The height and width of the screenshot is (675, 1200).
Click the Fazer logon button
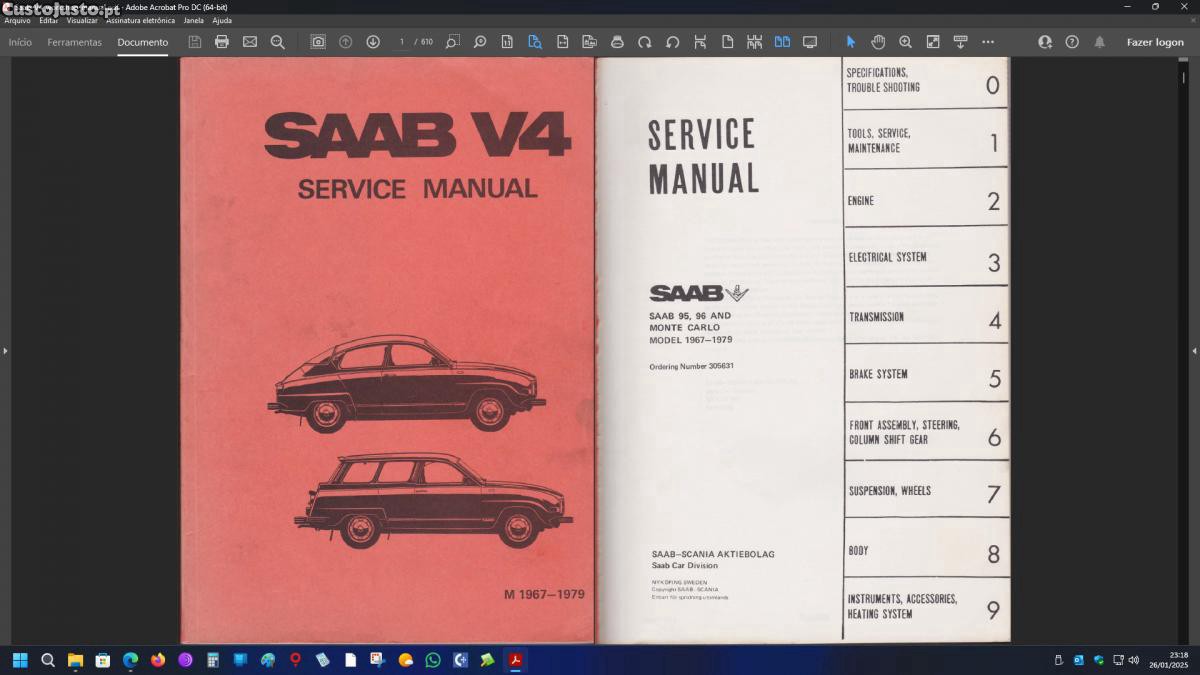click(1155, 42)
